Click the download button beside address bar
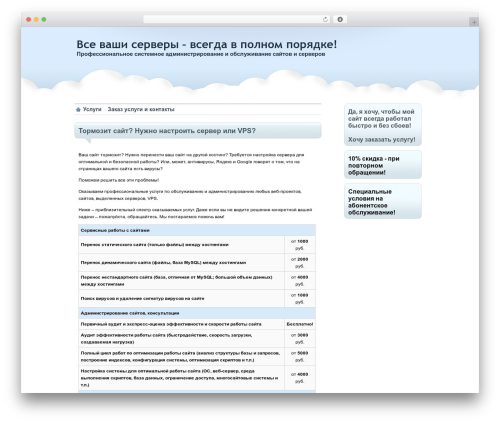The image size is (500, 423). click(x=340, y=20)
